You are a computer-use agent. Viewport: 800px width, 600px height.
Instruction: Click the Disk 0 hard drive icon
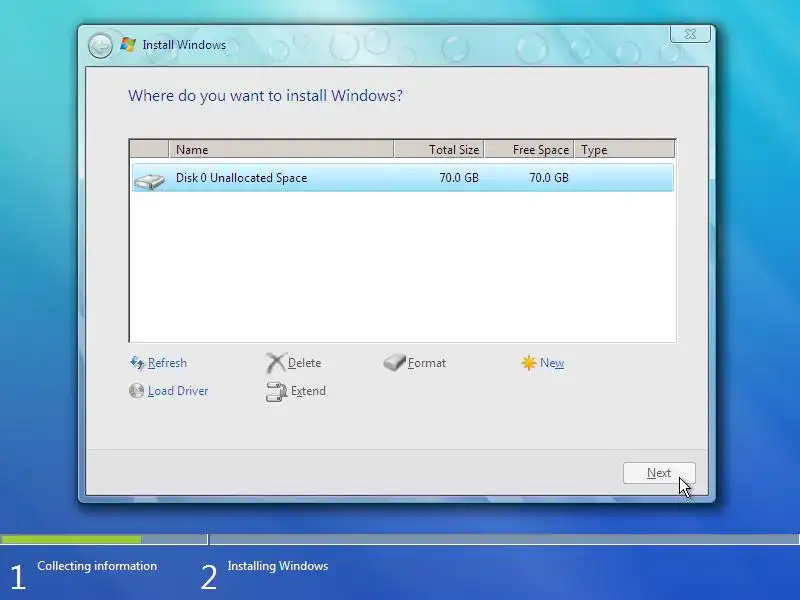tap(149, 180)
